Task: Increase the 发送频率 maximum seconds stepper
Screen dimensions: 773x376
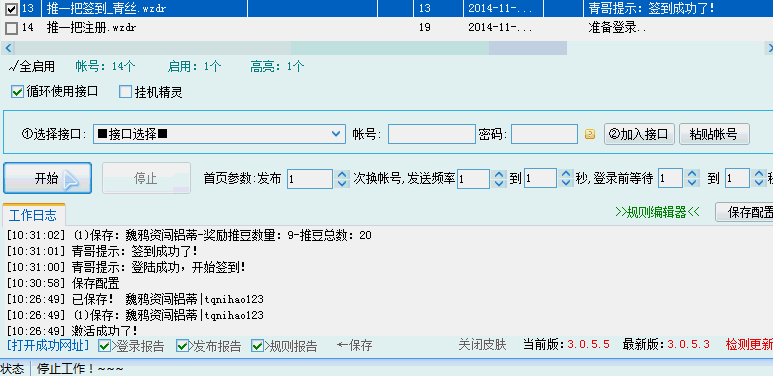Action: [567, 174]
